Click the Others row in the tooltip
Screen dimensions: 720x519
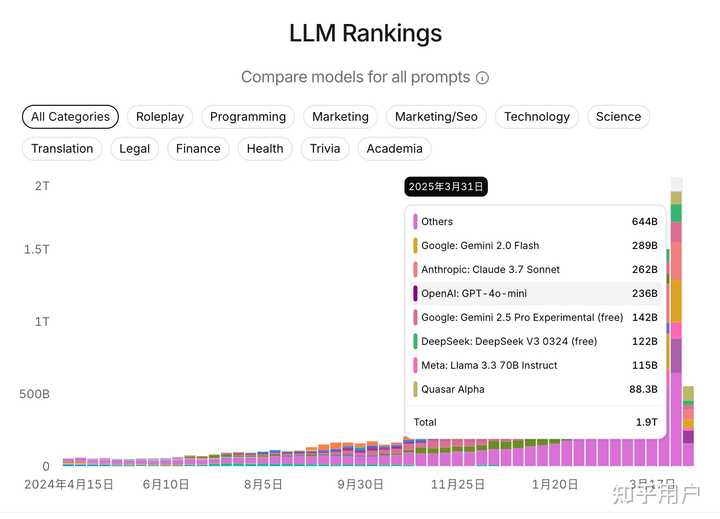(535, 221)
